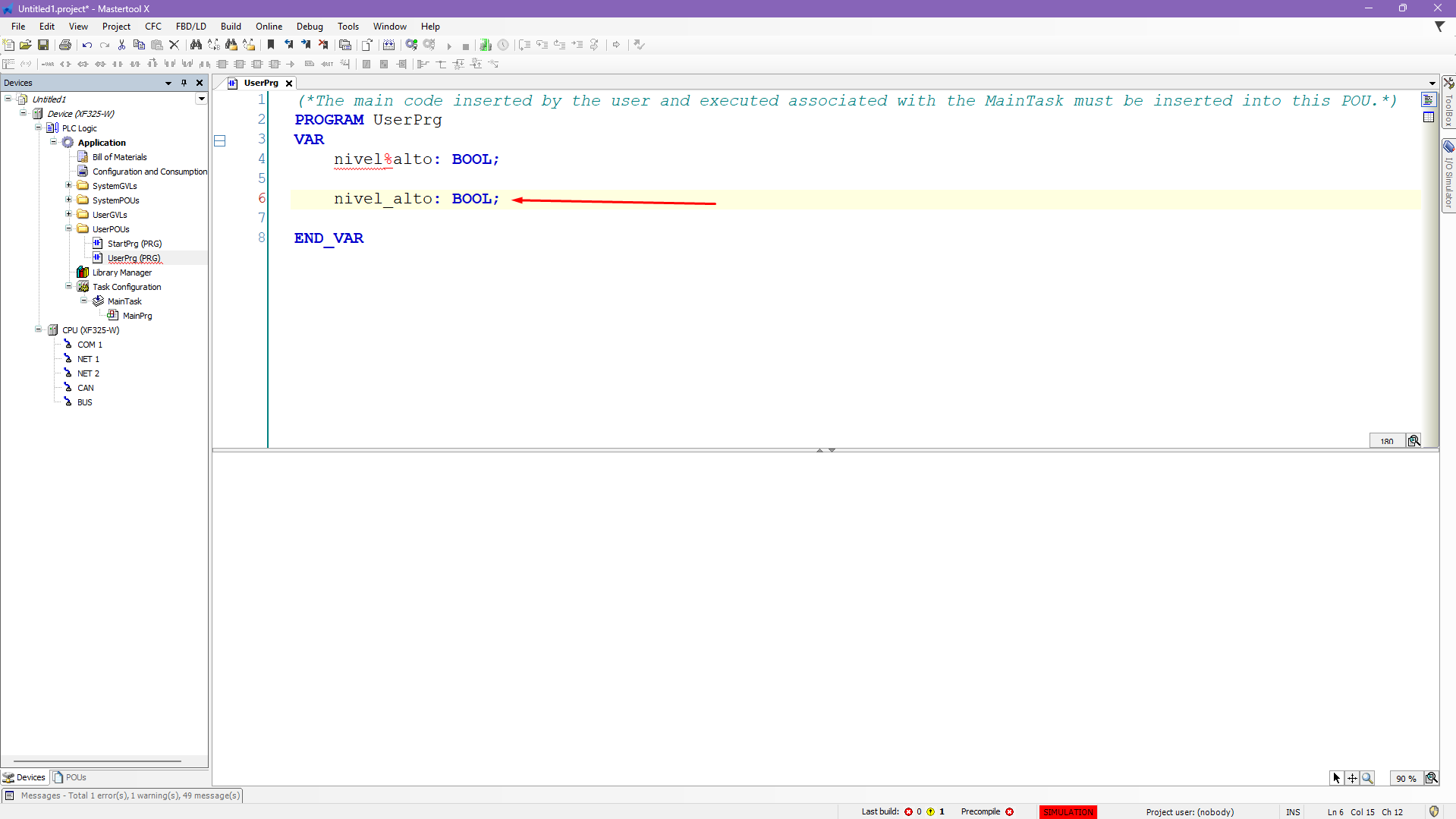Click the Print icon in toolbar
The image size is (1456, 819).
click(x=65, y=46)
